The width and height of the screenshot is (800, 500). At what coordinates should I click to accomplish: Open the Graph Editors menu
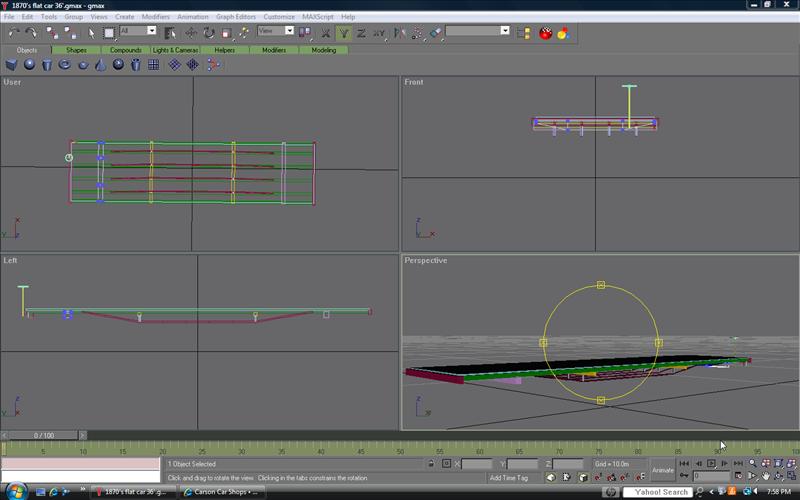point(236,17)
